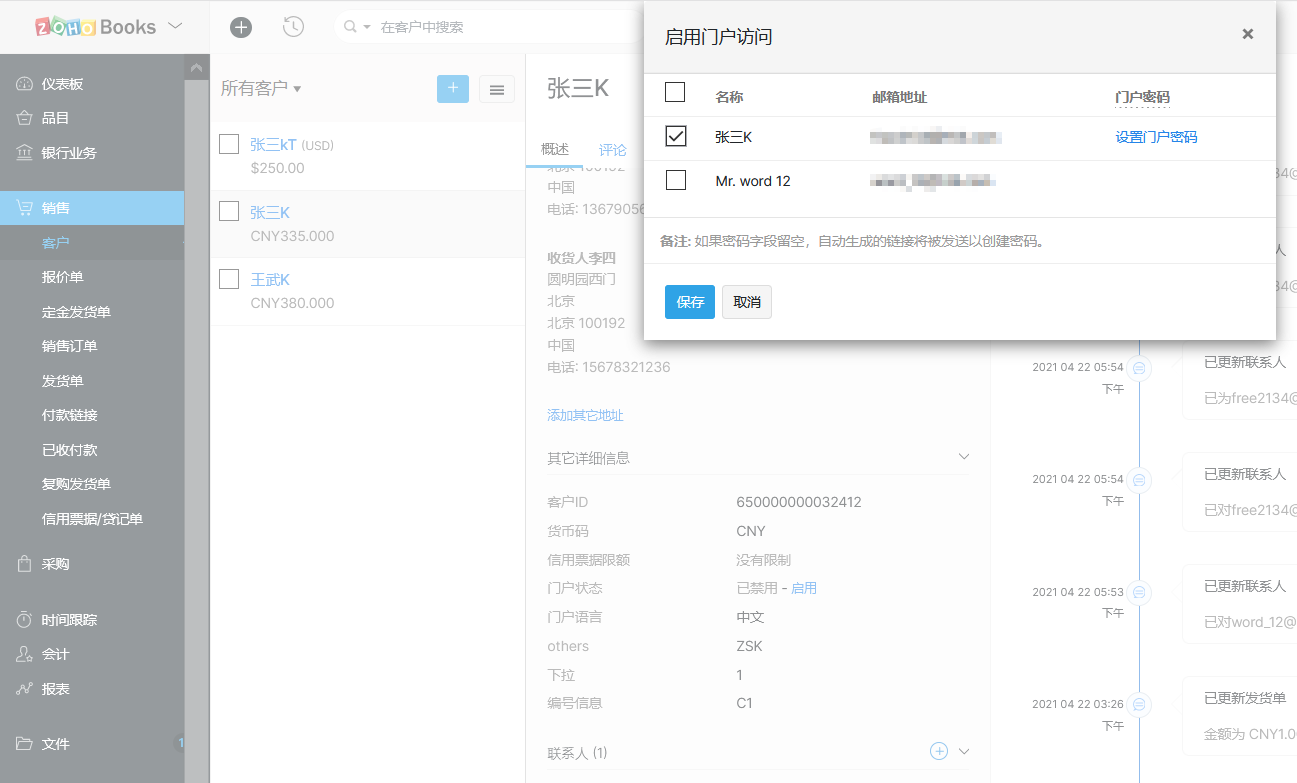The image size is (1297, 783).
Task: Click the 设置门户密码 link
Action: click(1156, 137)
